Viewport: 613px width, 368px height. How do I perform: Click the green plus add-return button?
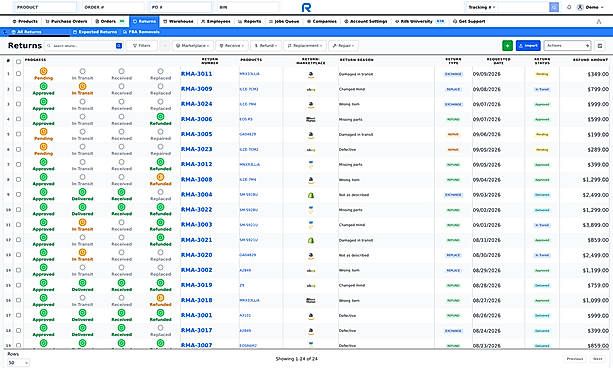(x=507, y=46)
